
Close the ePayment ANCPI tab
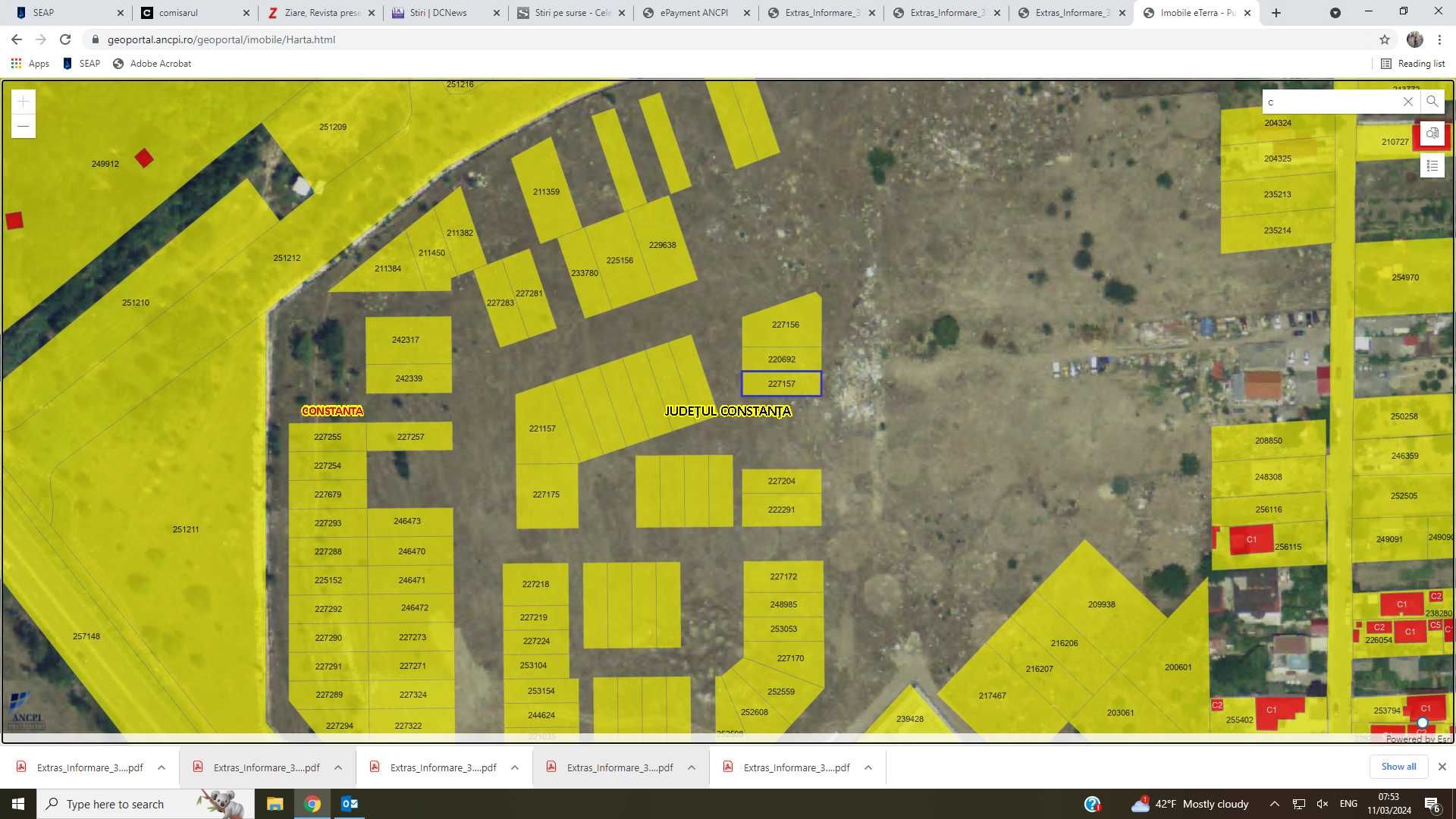tap(747, 13)
